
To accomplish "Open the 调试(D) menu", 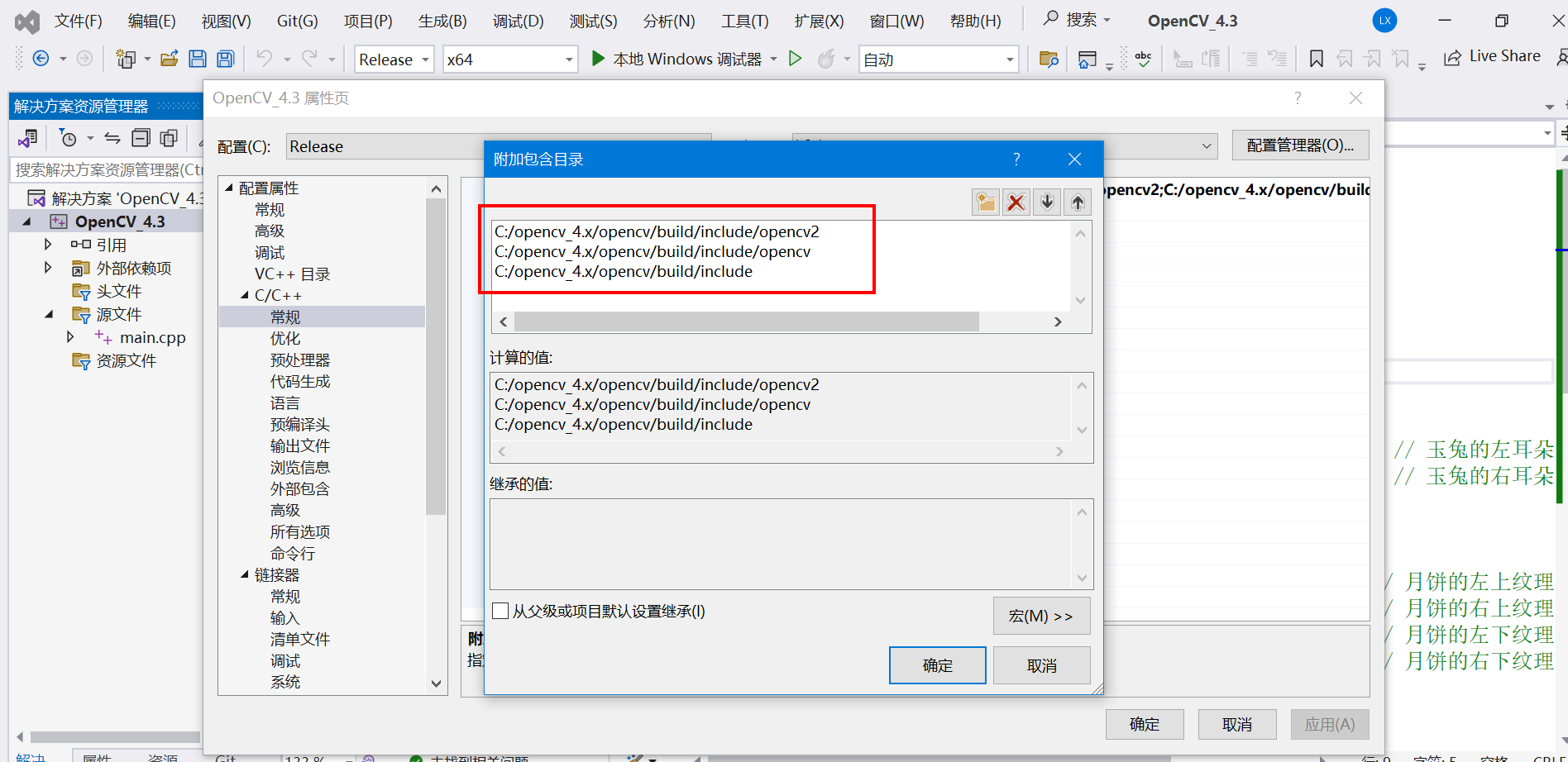I will click(x=519, y=21).
